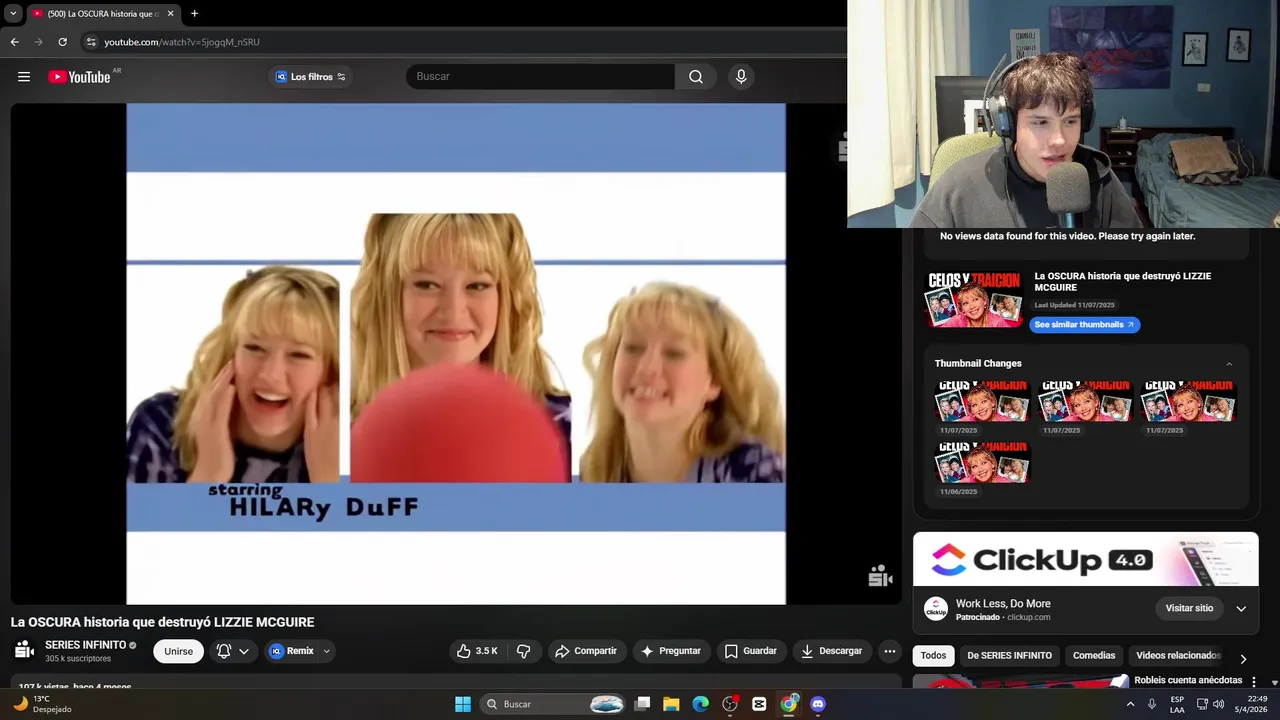Viewport: 1280px width, 720px height.
Task: Open La OSCURA historia title in the side panel
Action: point(1122,282)
